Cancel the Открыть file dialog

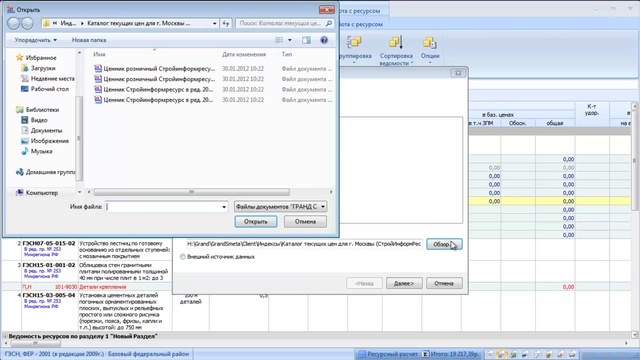point(305,222)
